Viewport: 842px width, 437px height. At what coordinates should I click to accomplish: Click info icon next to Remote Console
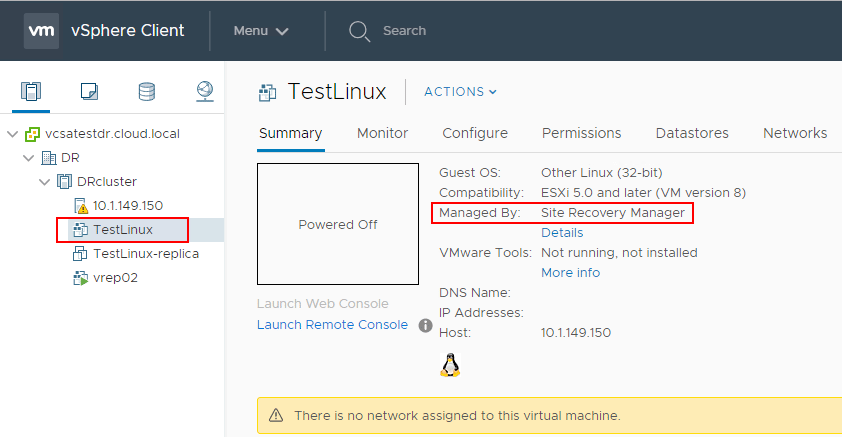pos(425,325)
